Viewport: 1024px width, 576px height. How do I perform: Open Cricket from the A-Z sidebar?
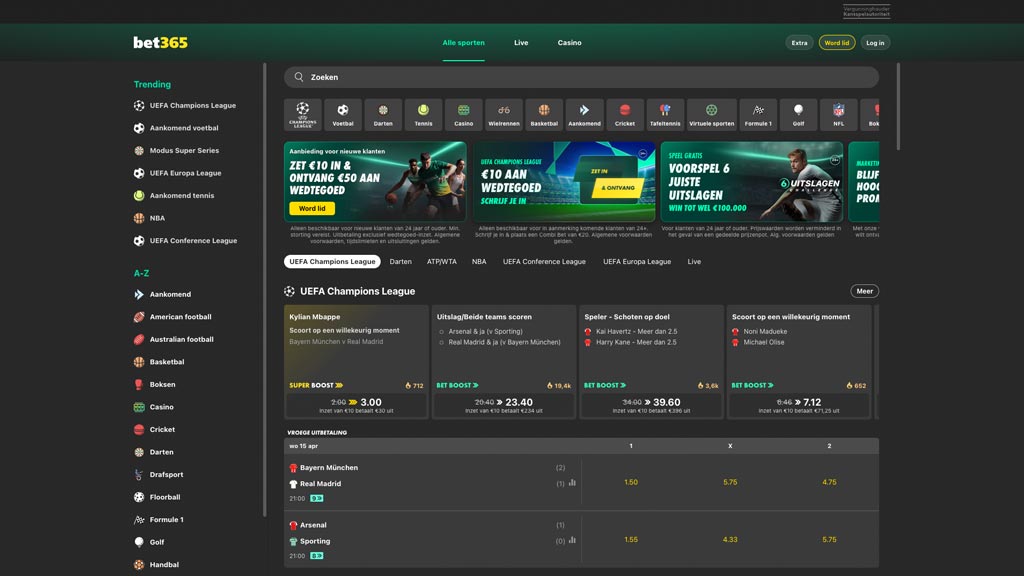[x=161, y=429]
